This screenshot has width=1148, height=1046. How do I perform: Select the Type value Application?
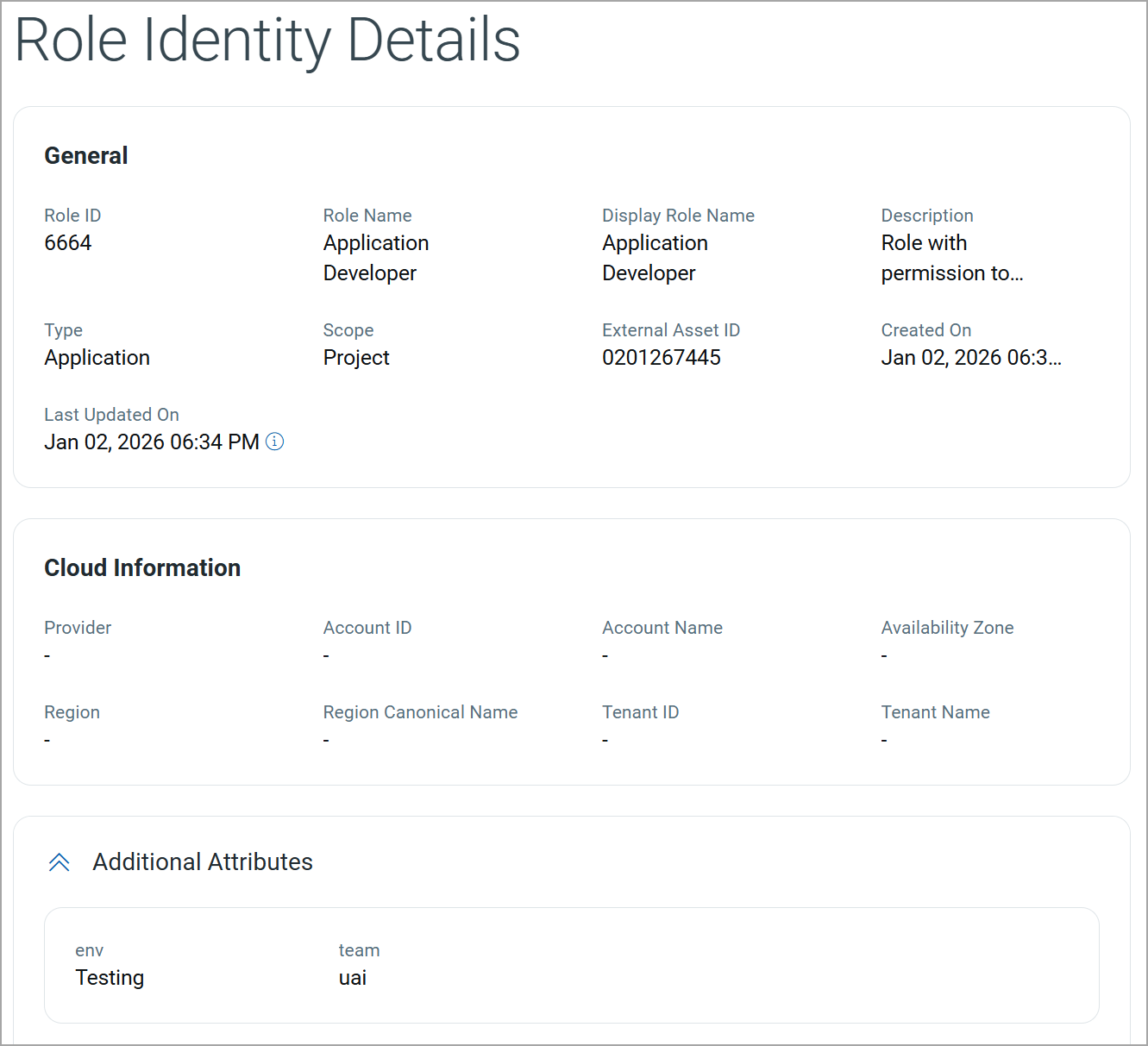97,358
